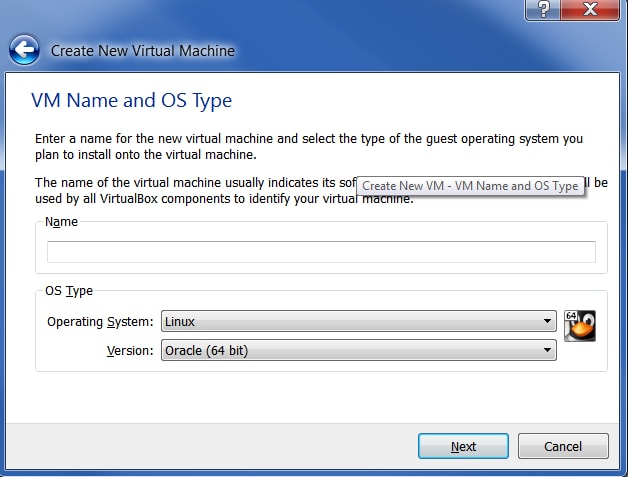Click the paragraph starting "Enter a name"
This screenshot has height=477, width=630.
[300, 146]
